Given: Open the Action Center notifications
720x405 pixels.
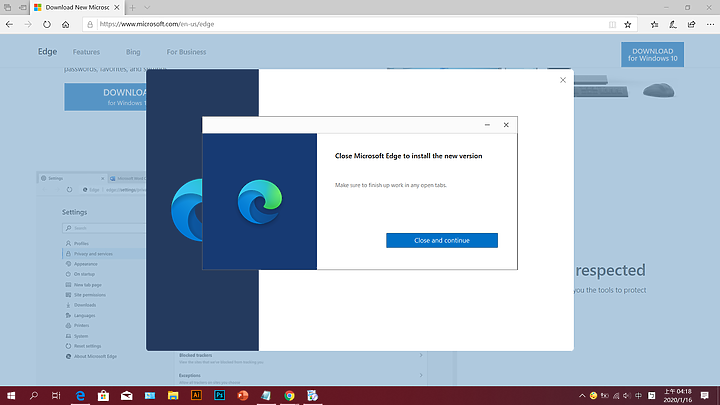Looking at the screenshot, I should 705,395.
